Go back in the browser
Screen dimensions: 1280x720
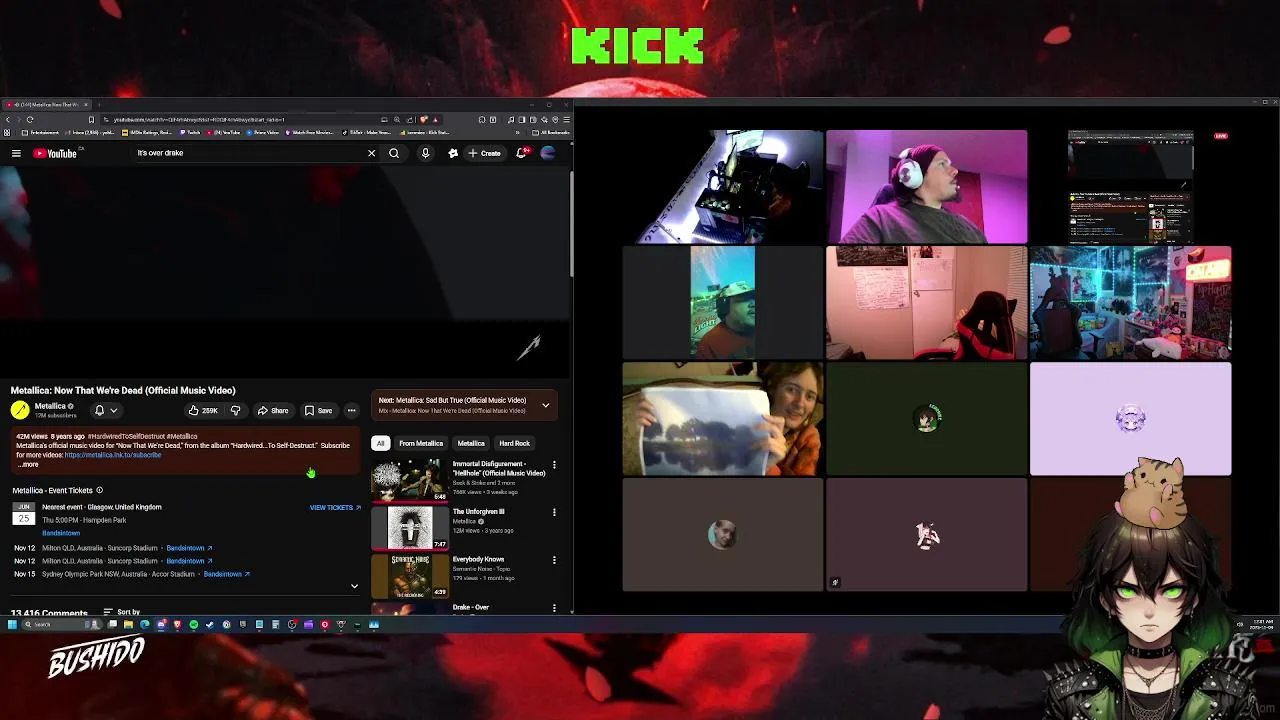(x=8, y=119)
